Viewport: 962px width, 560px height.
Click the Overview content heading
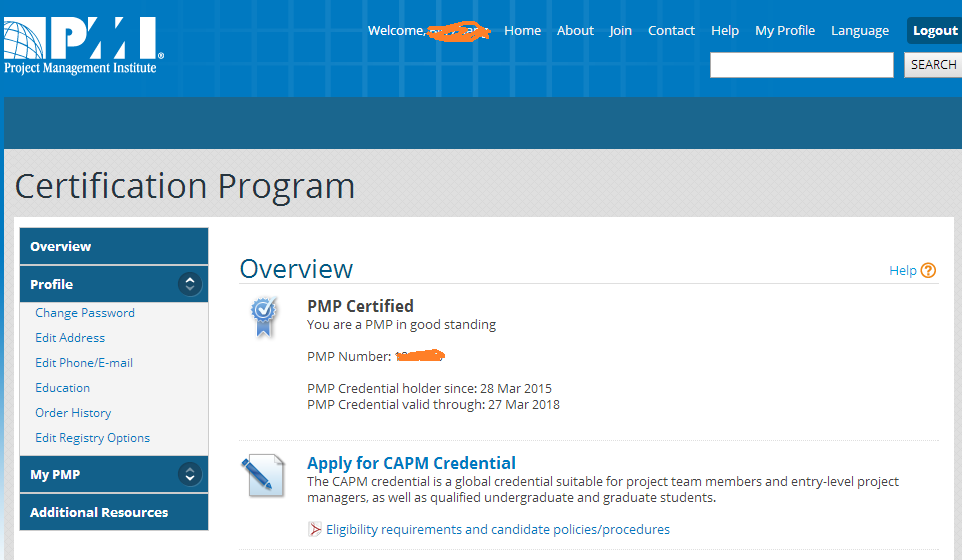pyautogui.click(x=296, y=269)
